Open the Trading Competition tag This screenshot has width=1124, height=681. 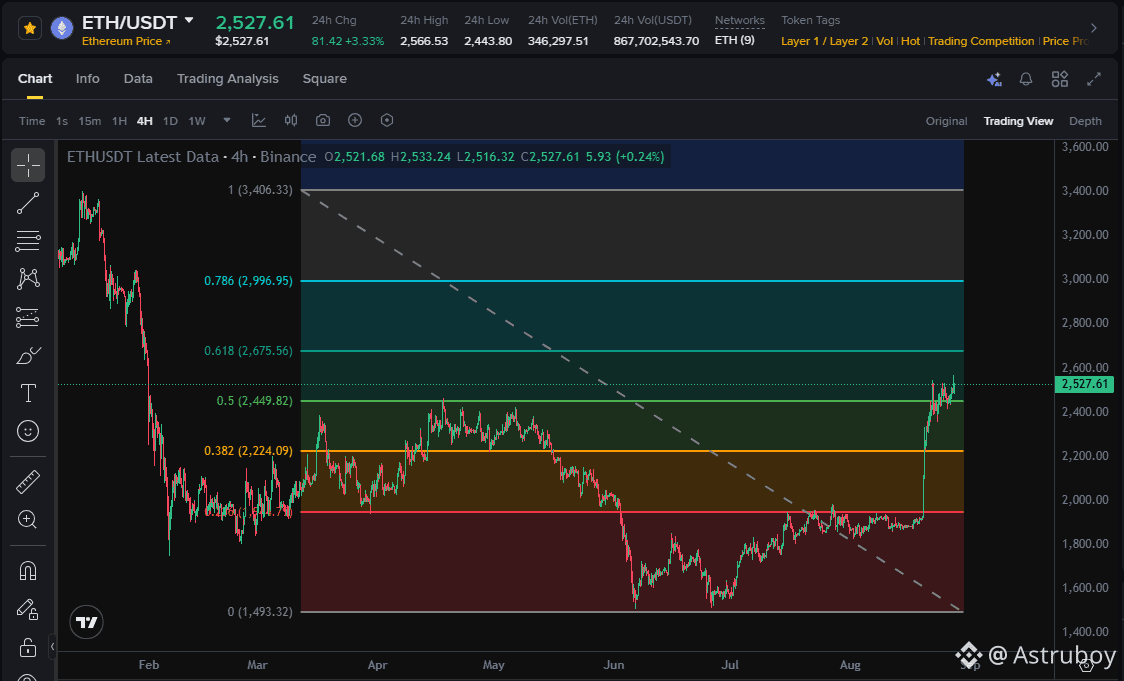[x=981, y=42]
